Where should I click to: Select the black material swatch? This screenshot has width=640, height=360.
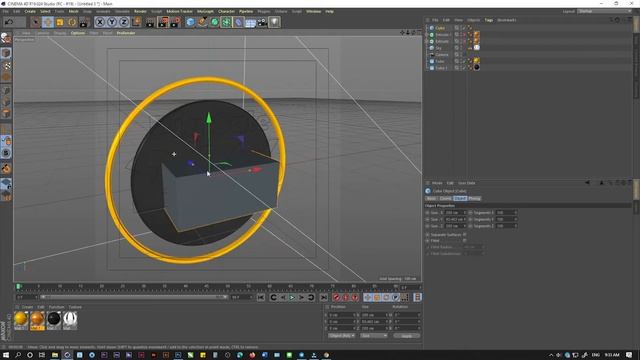(53, 320)
